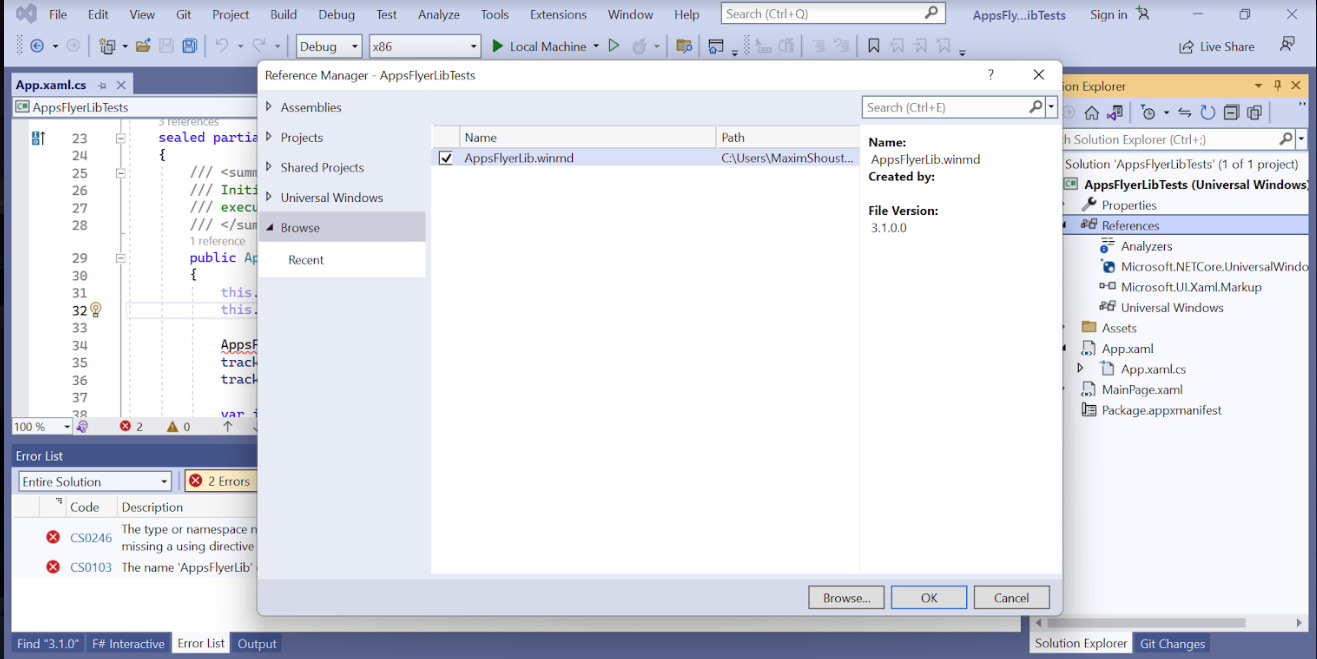Click the Solution Explorer Home icon
This screenshot has height=659, width=1317.
(x=1092, y=113)
